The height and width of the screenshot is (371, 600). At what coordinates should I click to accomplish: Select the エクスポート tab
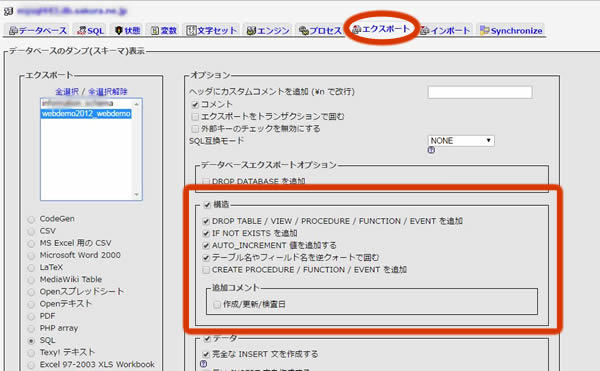tap(381, 29)
